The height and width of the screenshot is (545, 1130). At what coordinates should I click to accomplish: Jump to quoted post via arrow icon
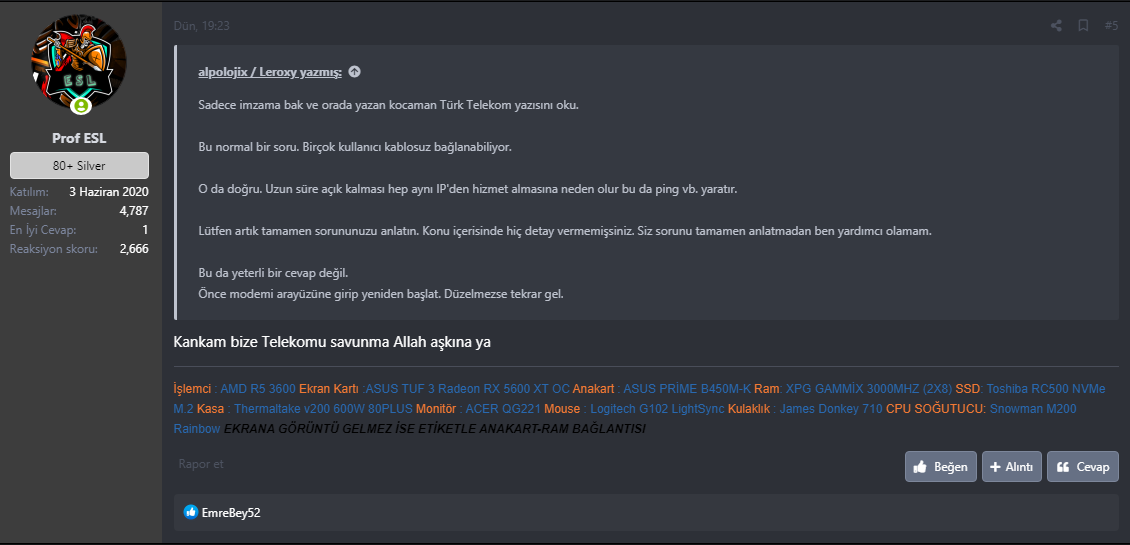tap(354, 72)
